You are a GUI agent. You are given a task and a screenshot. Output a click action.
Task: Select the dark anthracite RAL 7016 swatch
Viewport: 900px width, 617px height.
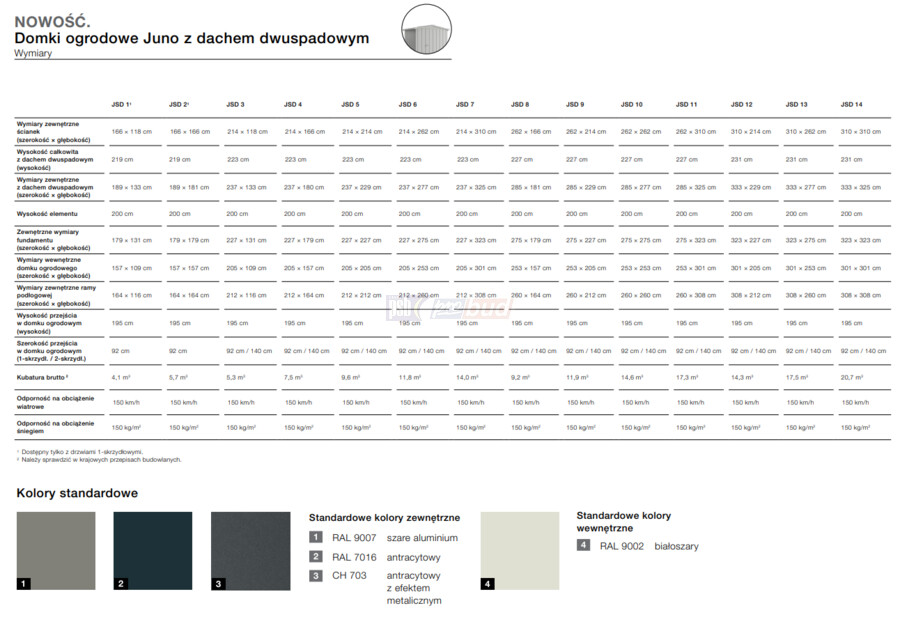tap(152, 551)
